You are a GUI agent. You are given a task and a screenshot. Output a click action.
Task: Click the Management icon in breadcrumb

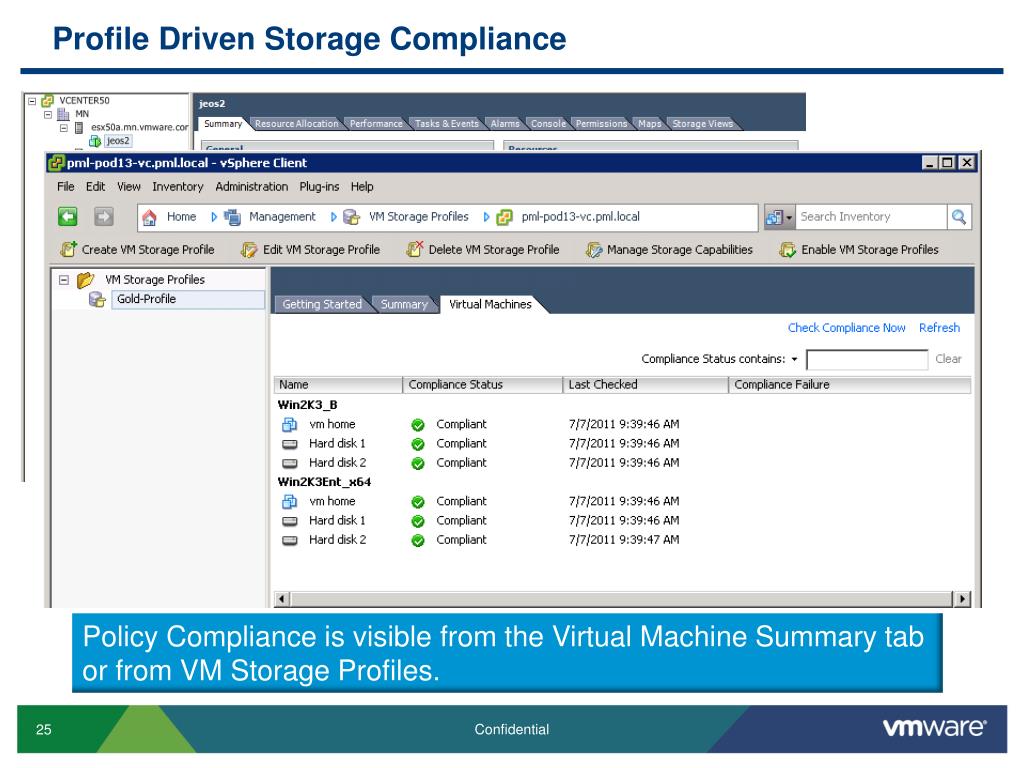232,217
